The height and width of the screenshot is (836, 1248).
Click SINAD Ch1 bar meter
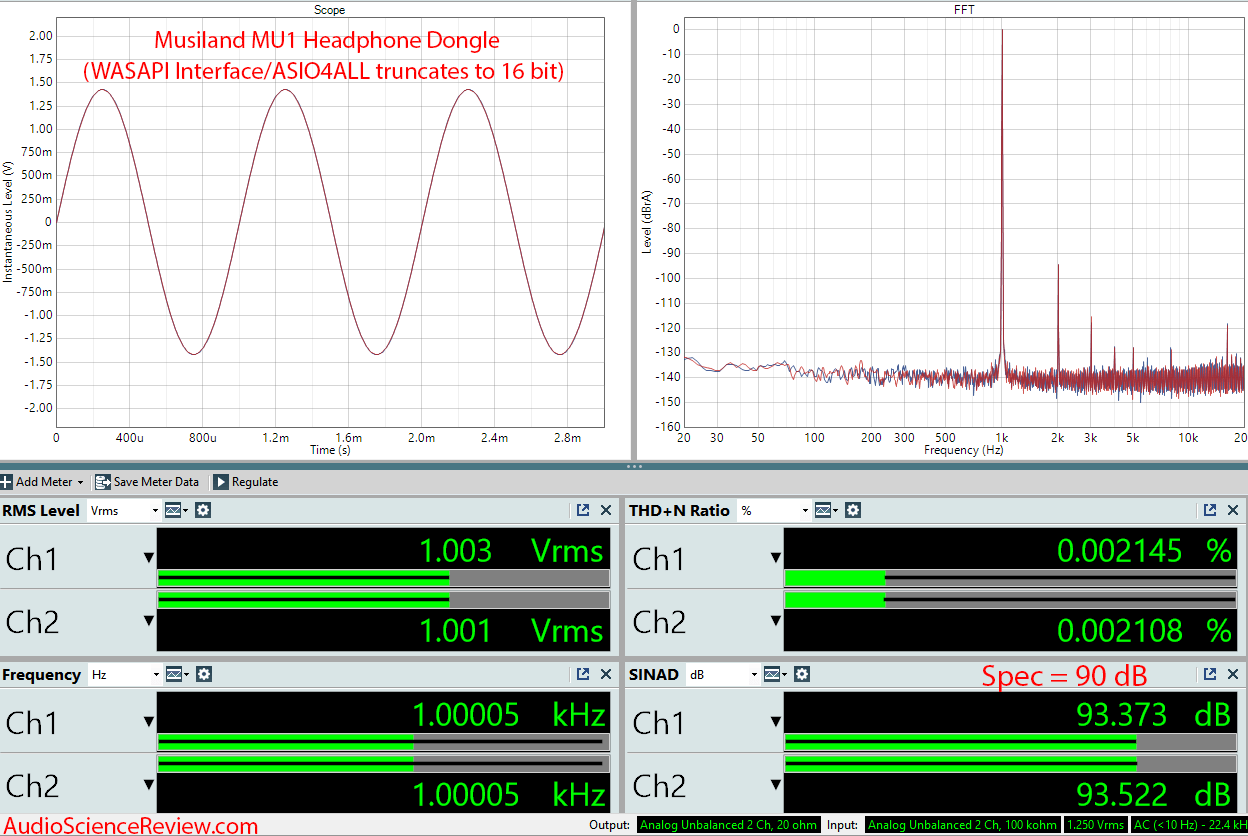[1010, 742]
